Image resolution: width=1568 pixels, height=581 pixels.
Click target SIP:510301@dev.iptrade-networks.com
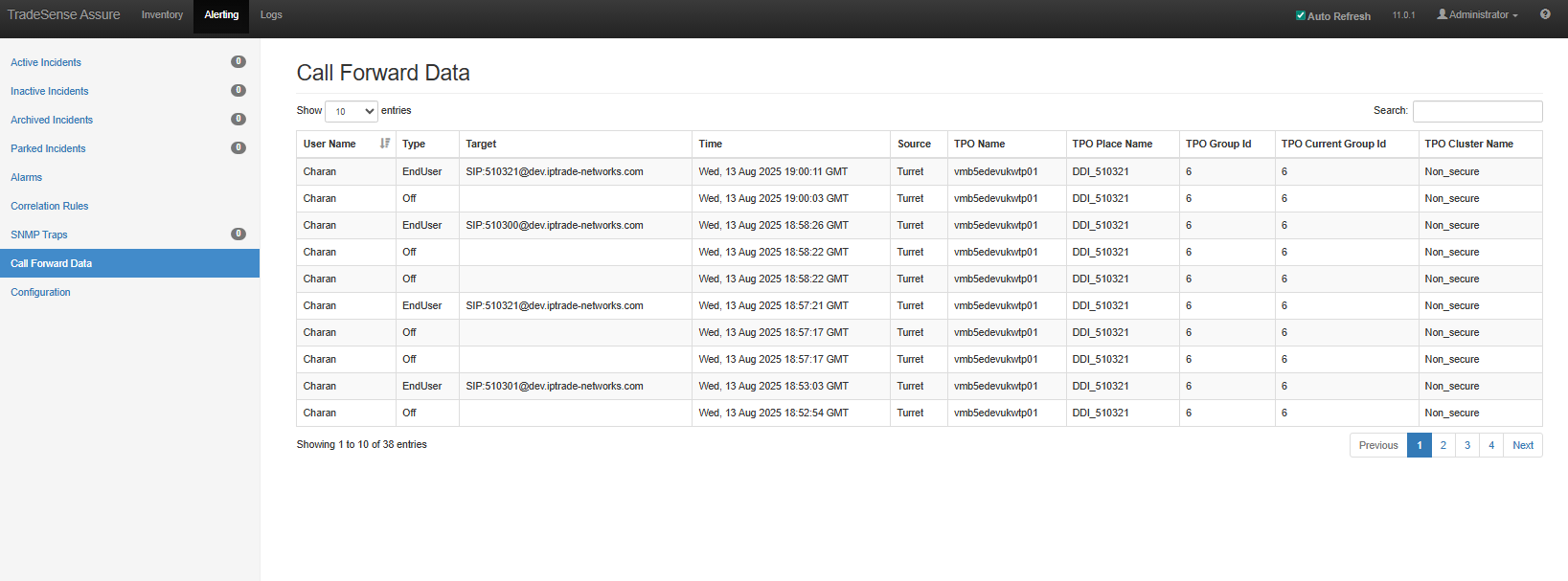coord(555,386)
